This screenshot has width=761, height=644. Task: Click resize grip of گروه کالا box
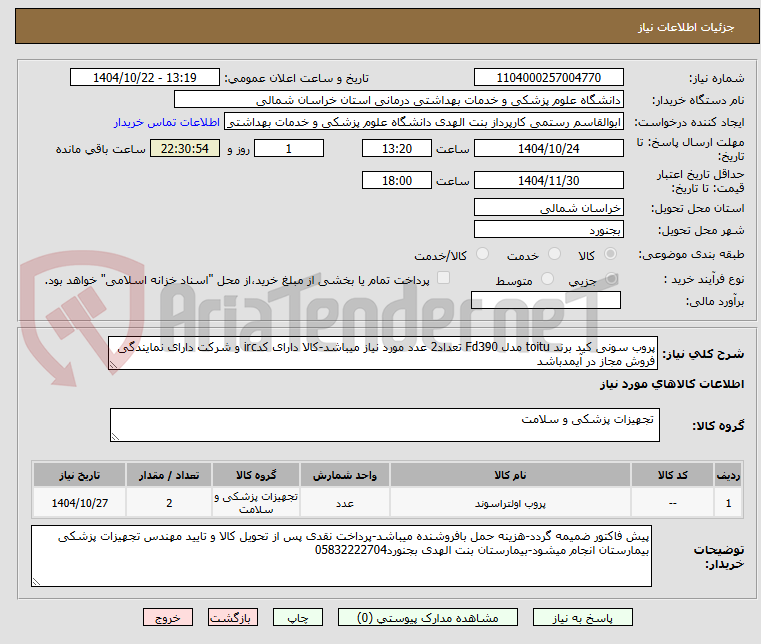[x=115, y=437]
